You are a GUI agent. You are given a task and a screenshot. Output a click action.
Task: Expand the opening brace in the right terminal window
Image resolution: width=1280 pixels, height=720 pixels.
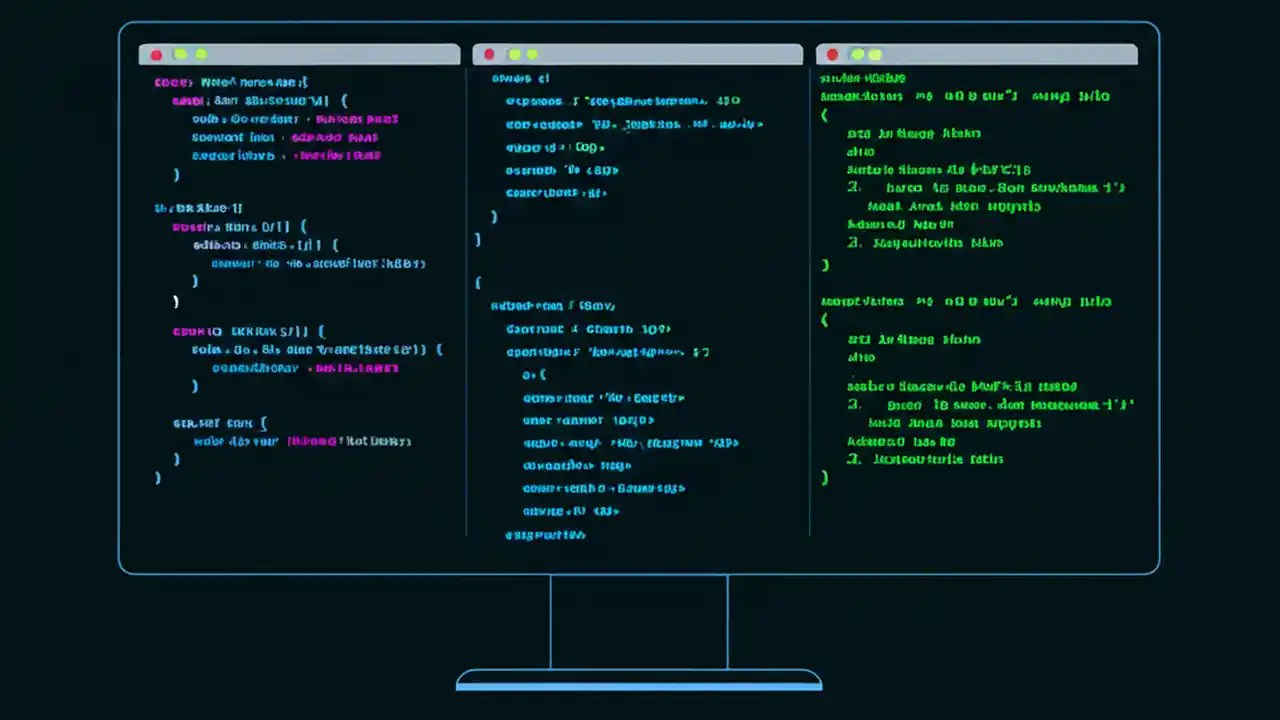[823, 114]
